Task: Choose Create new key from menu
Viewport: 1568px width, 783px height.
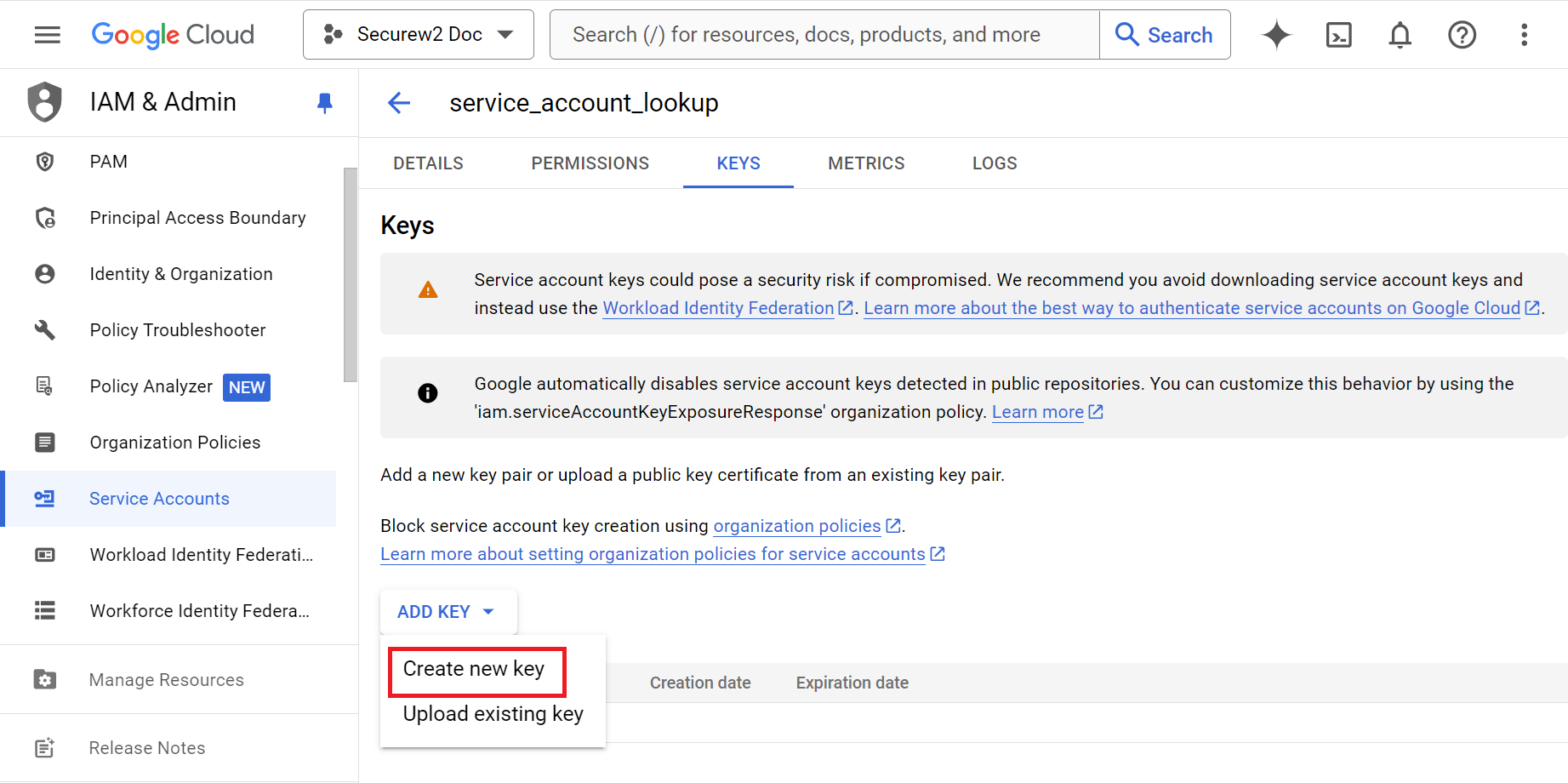Action: click(474, 670)
